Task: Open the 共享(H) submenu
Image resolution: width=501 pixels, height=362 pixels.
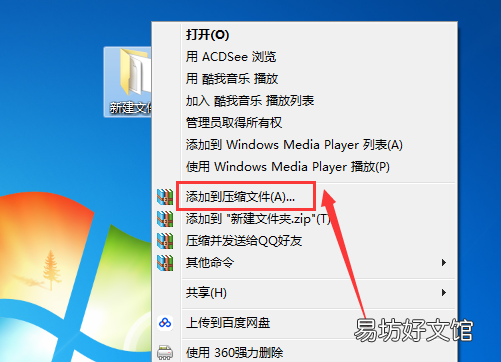Action: pyautogui.click(x=304, y=293)
